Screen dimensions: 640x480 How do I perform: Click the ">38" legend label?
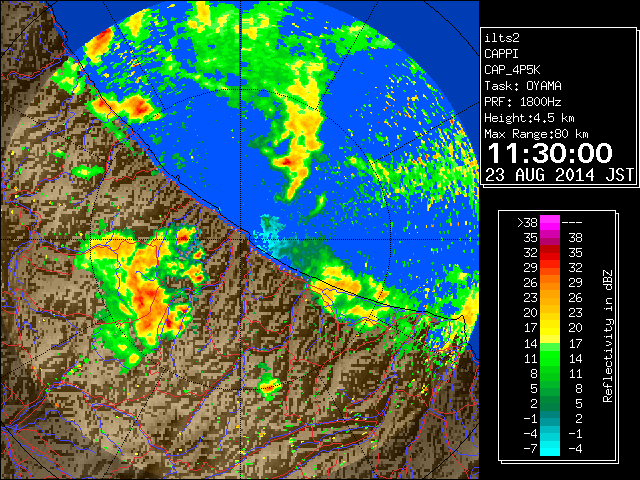527,222
